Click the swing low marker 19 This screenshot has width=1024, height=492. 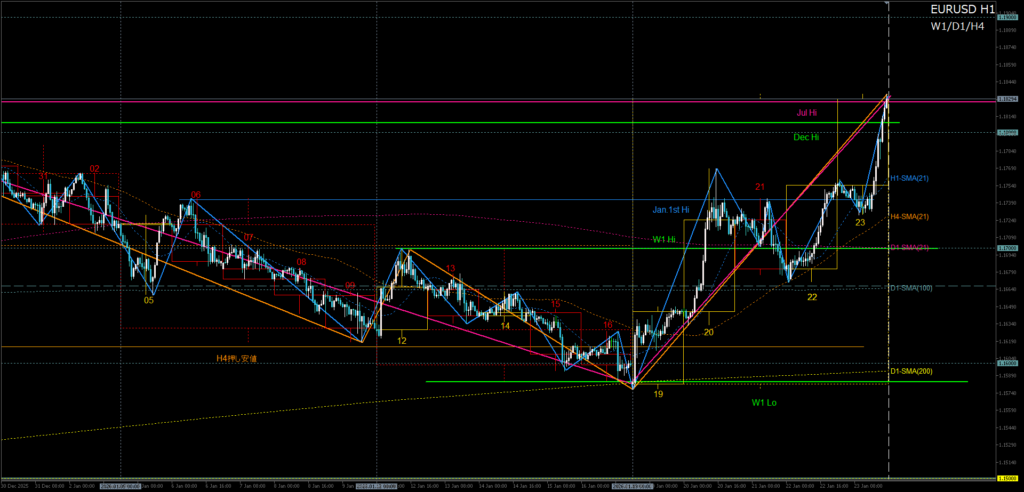(658, 394)
